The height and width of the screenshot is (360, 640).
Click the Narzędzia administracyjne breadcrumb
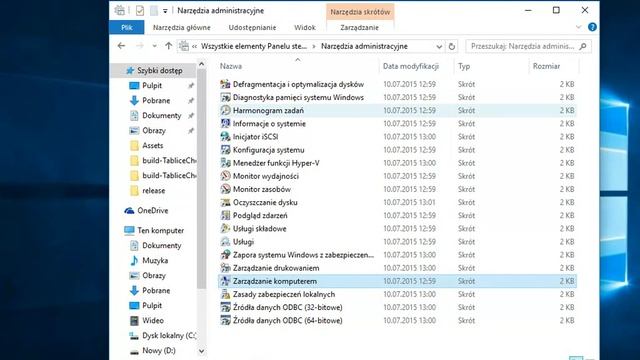pos(364,47)
